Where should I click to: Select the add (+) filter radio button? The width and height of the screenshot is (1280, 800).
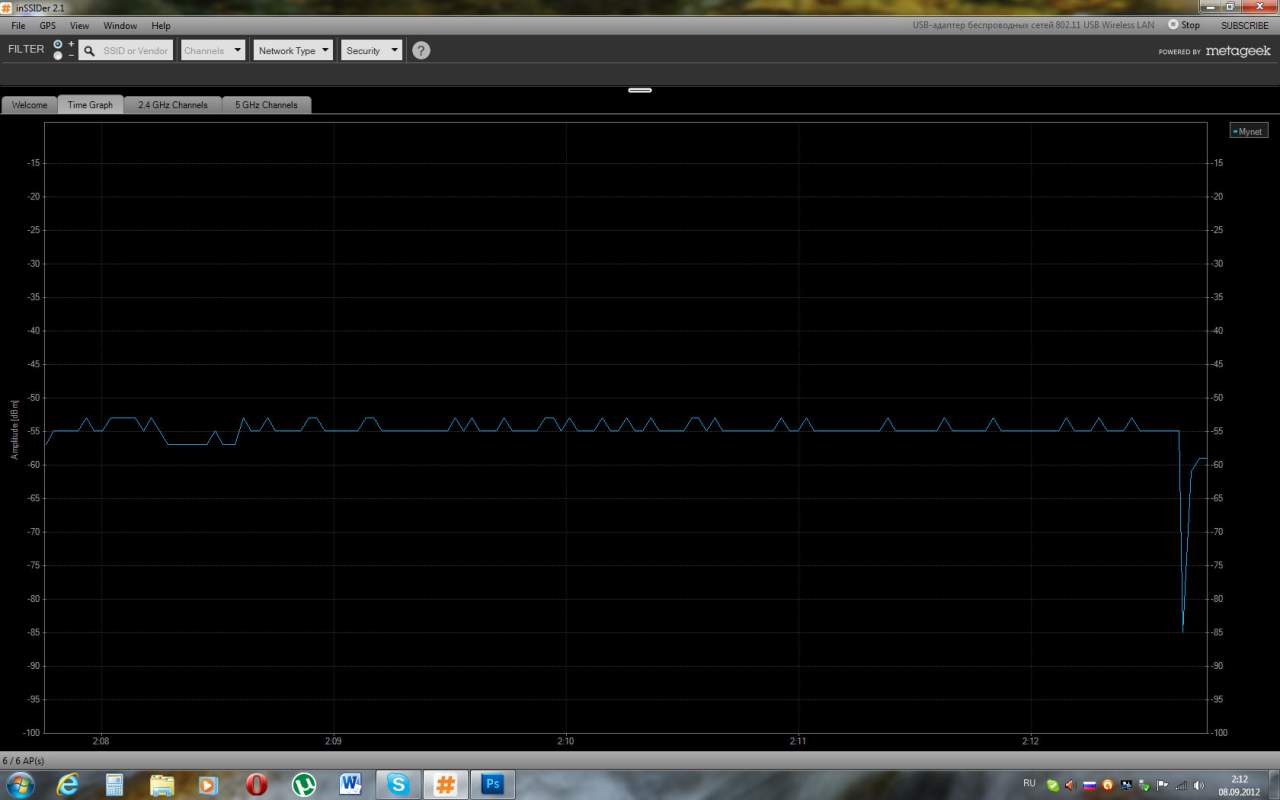[x=58, y=44]
